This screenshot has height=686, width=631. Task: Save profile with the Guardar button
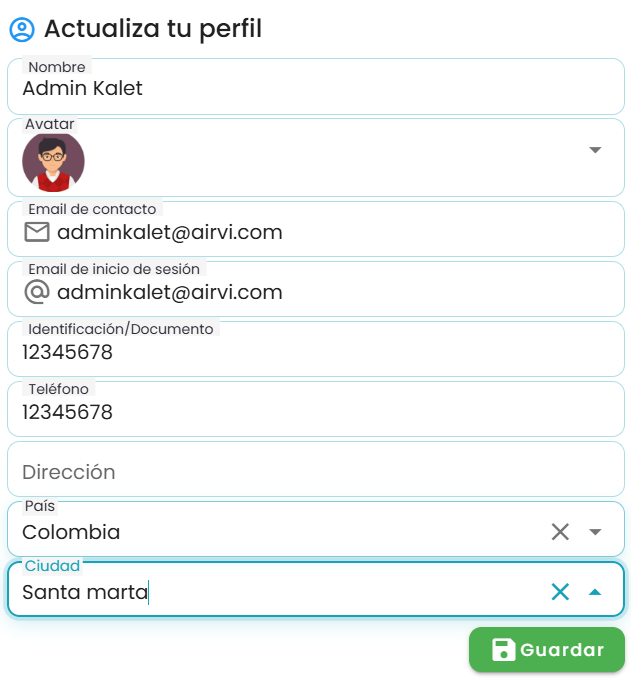pos(547,650)
